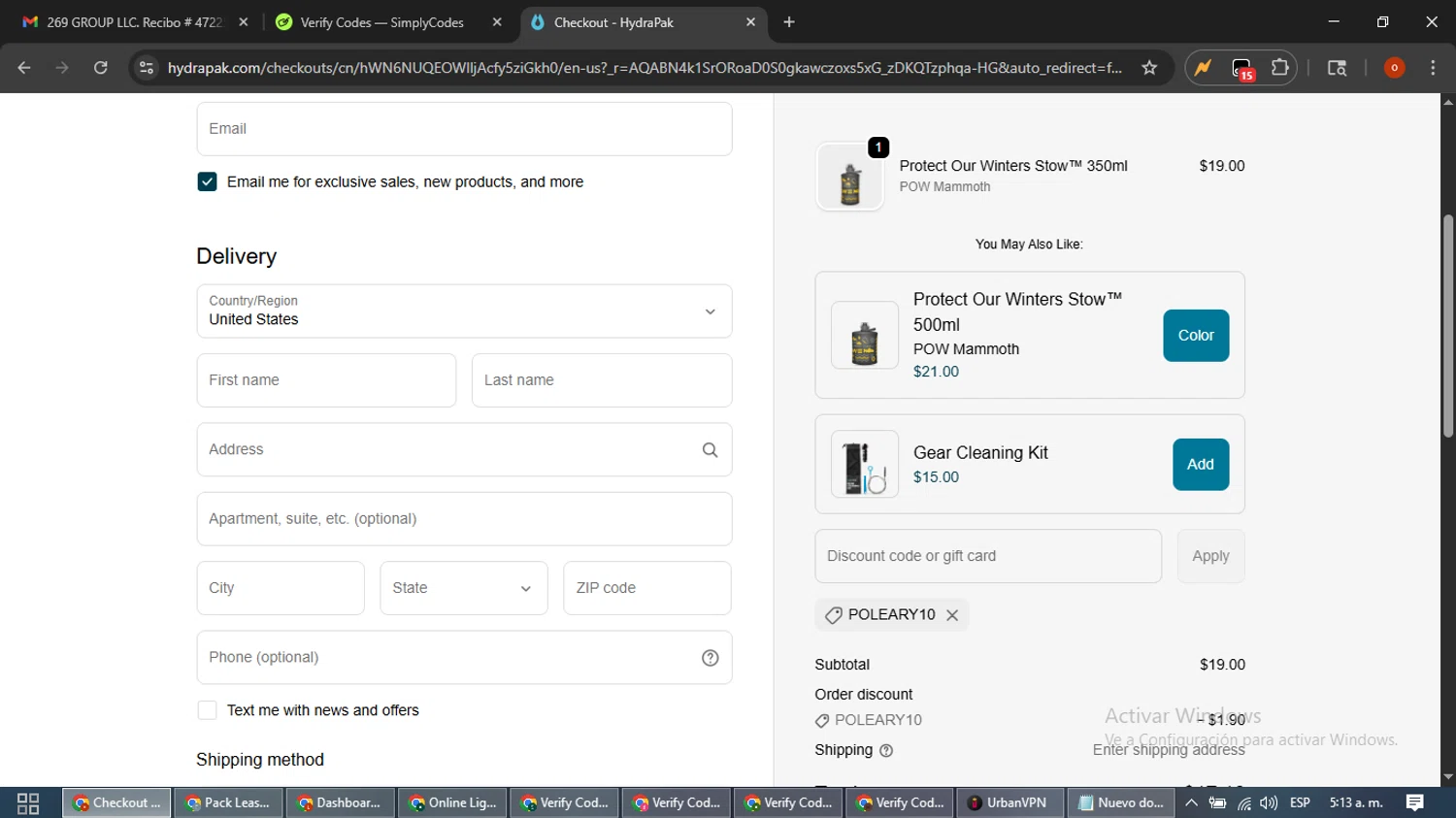Click the Last name field

point(602,380)
